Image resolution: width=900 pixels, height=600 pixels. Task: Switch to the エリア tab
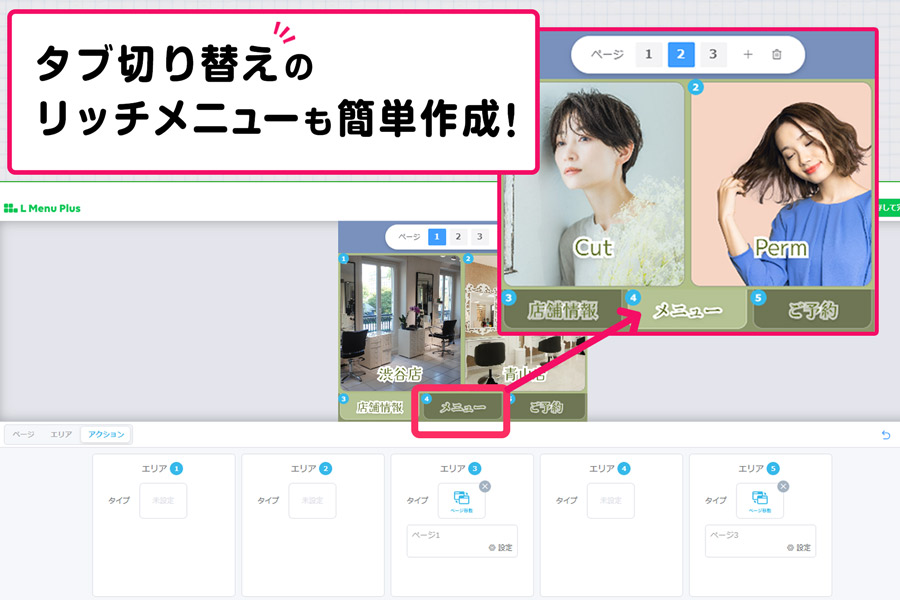(61, 435)
